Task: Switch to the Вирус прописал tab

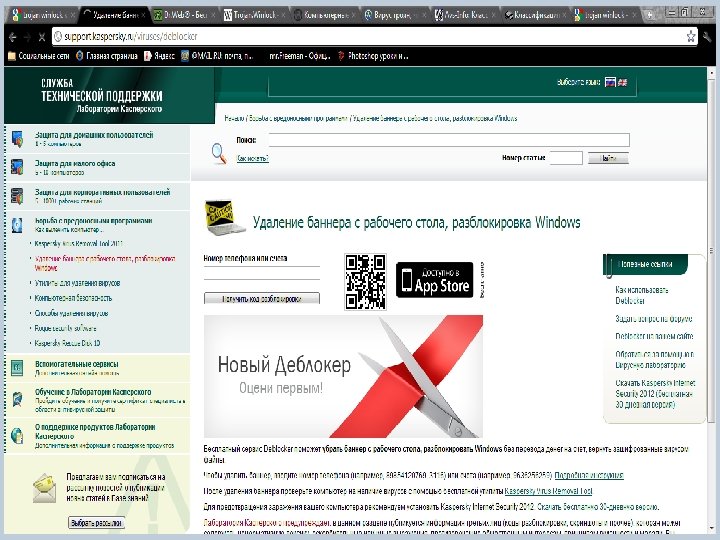Action: [394, 15]
